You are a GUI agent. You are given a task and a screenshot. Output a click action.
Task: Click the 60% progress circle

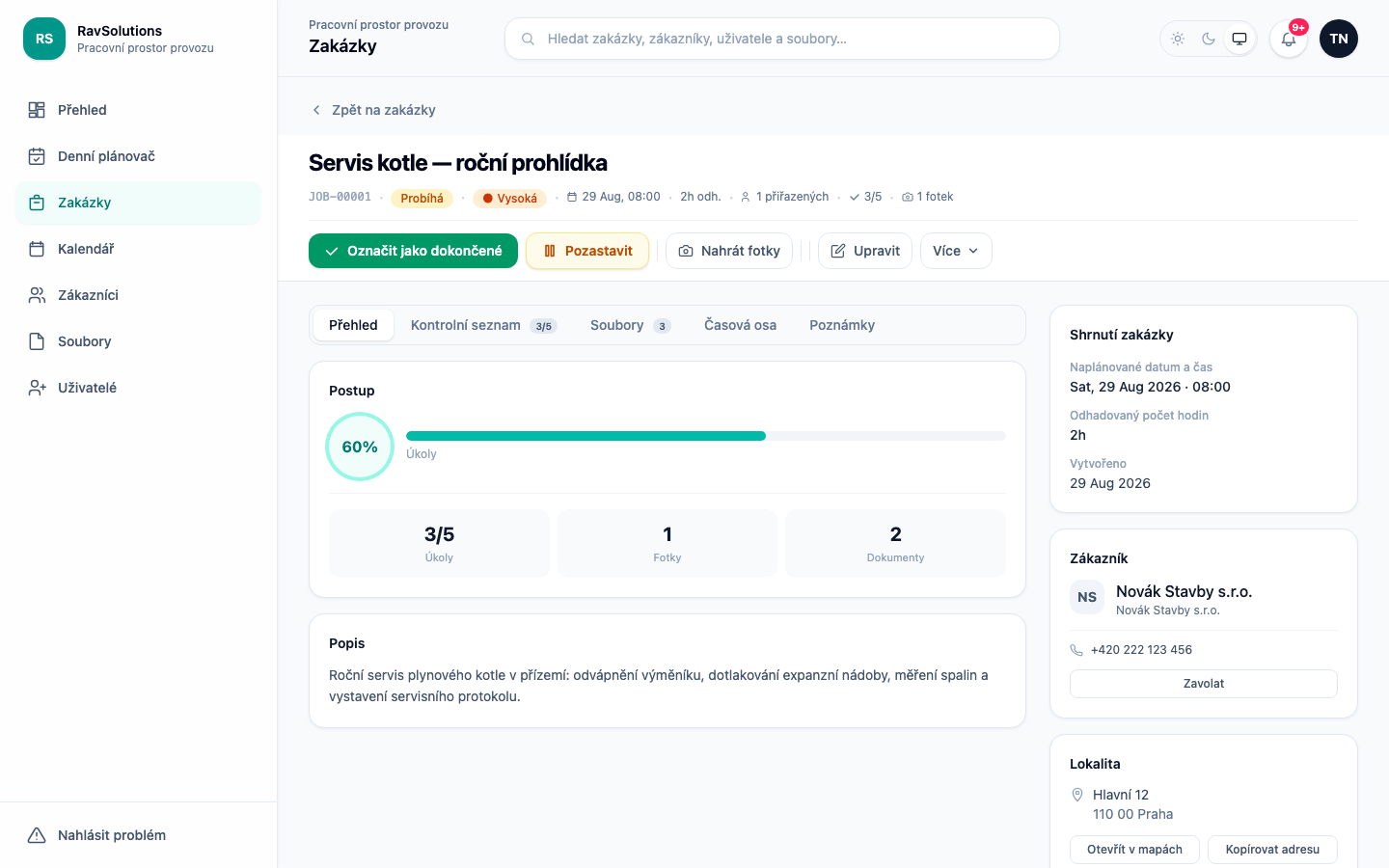[x=360, y=447]
